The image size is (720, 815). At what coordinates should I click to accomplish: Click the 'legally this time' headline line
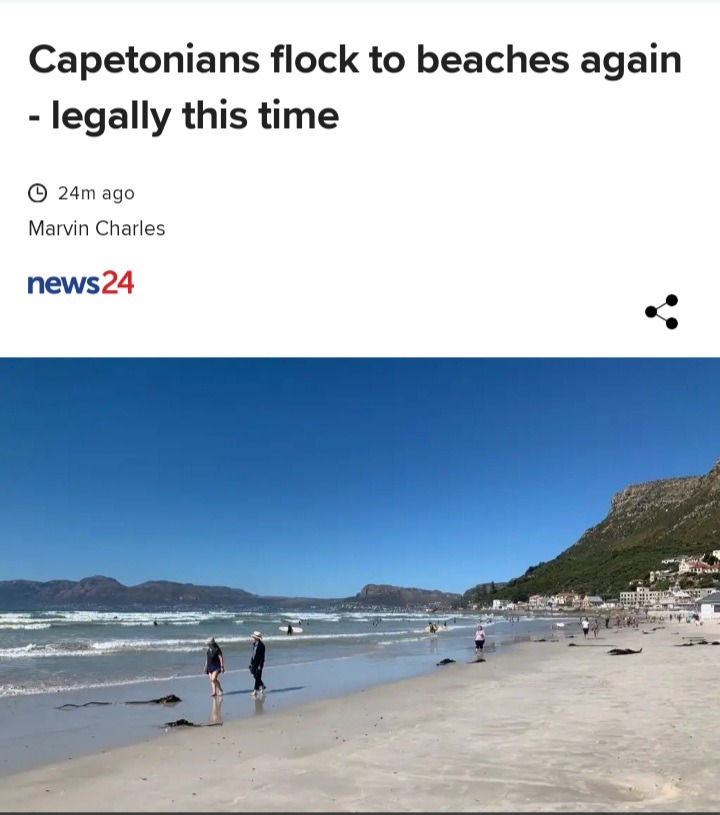[x=184, y=115]
